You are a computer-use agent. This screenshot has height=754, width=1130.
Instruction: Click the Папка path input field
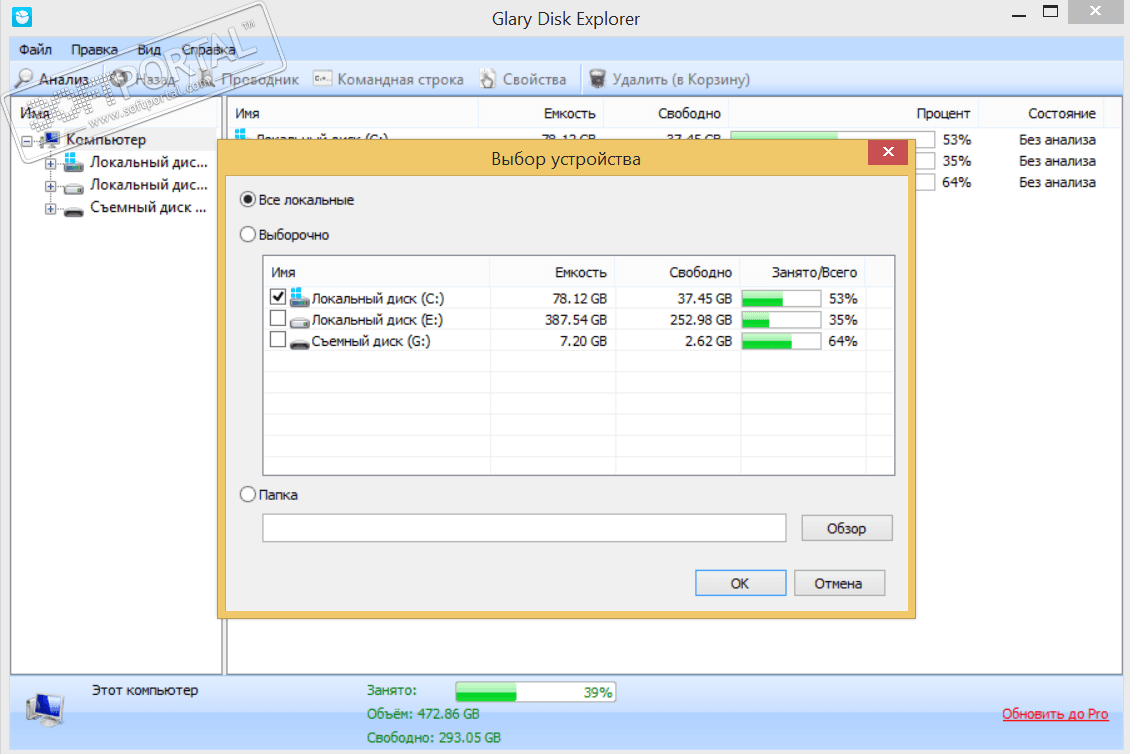coord(524,528)
